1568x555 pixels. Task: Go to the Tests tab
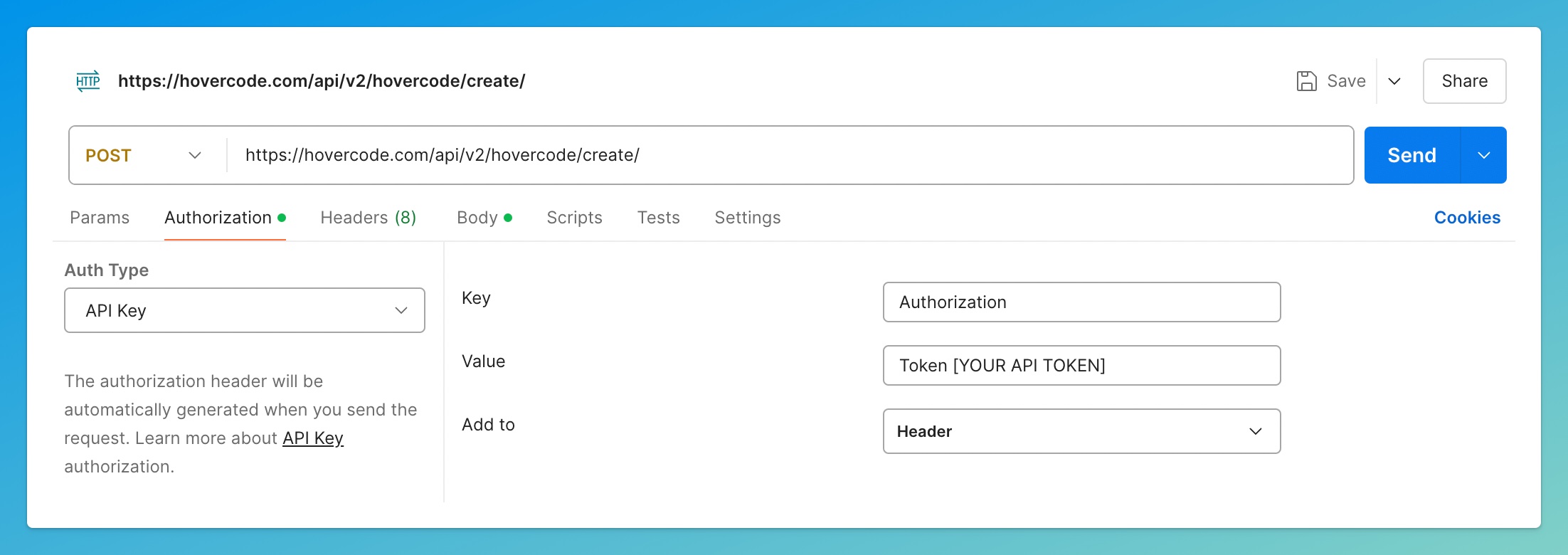click(659, 218)
